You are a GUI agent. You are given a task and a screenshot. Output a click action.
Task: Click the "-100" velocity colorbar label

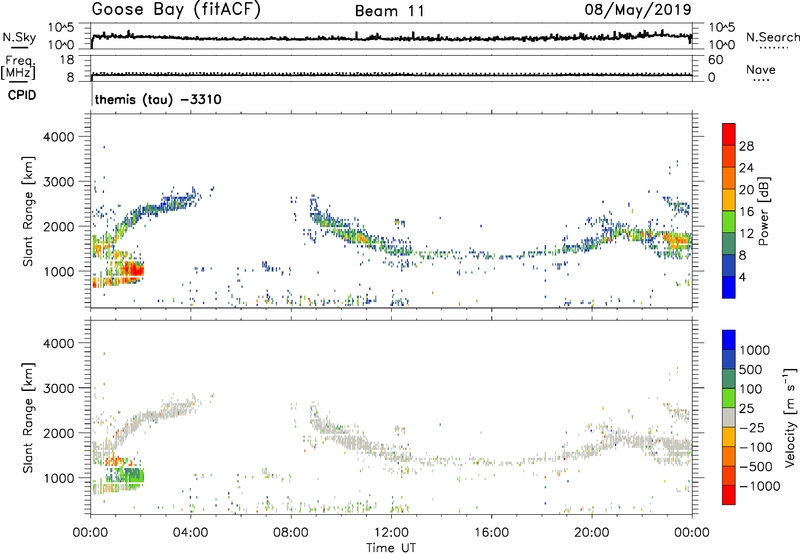[756, 447]
